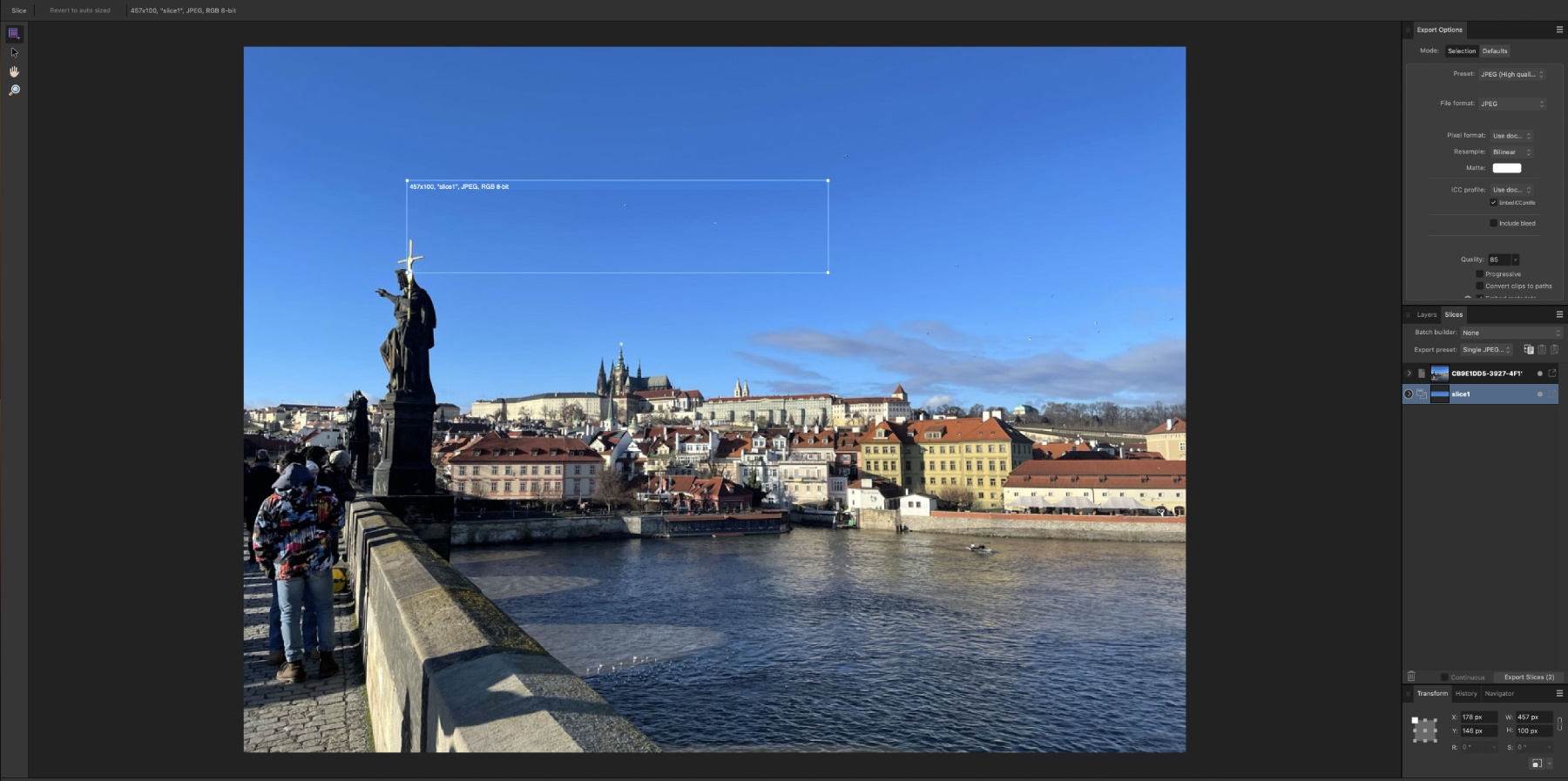
Task: Click Revert to auto sized button
Action: pyautogui.click(x=80, y=10)
